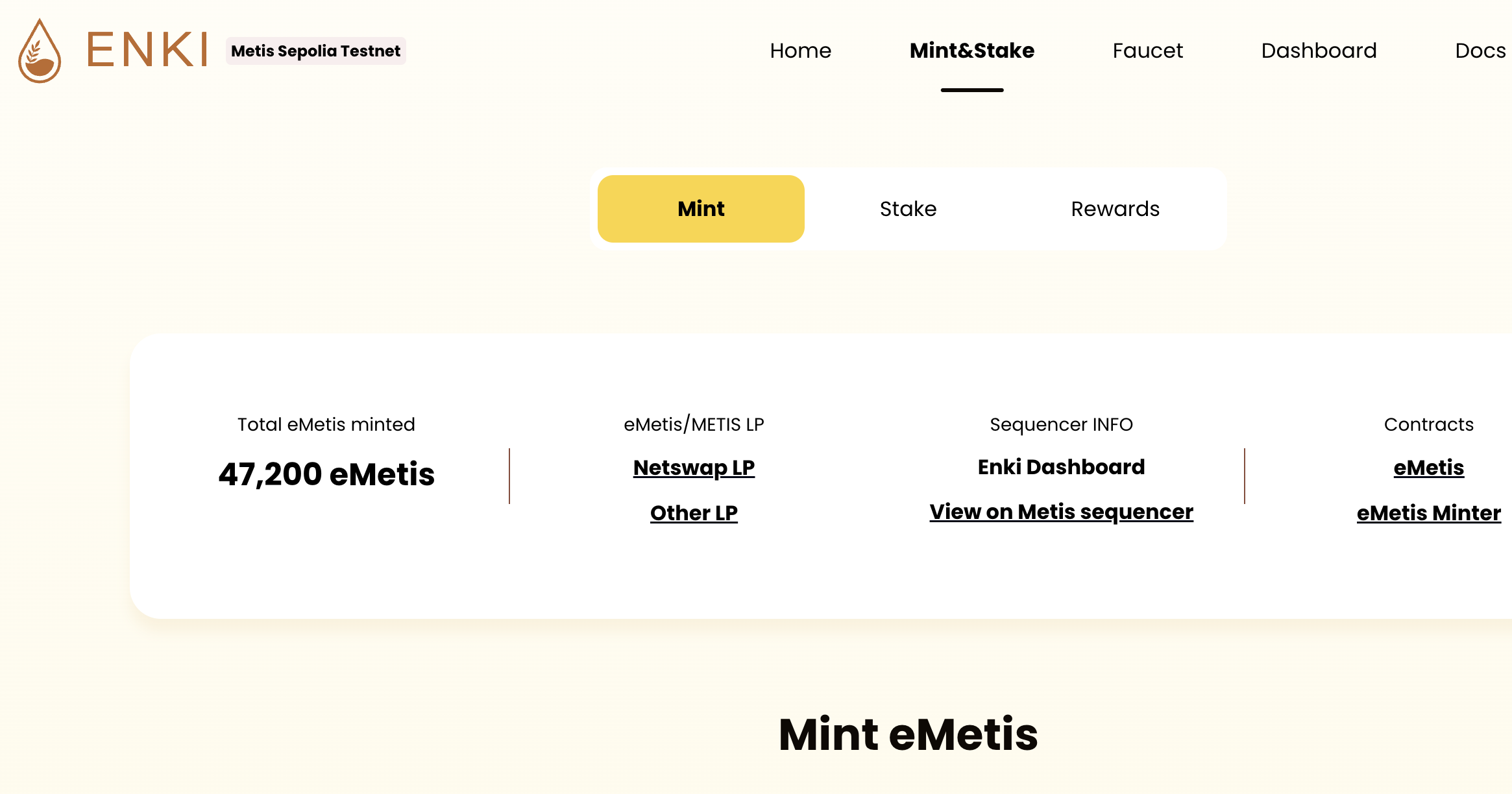1512x794 pixels.
Task: Click the ENKI droplet logo icon
Action: pos(40,51)
